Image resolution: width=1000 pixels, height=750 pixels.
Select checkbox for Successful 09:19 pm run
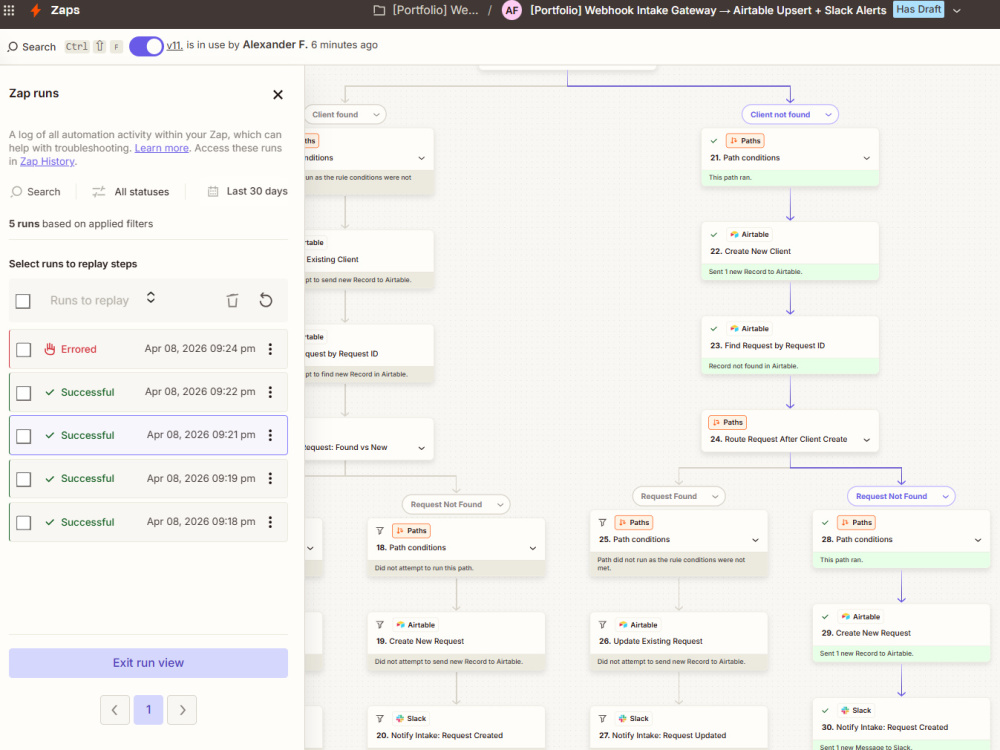click(x=24, y=479)
